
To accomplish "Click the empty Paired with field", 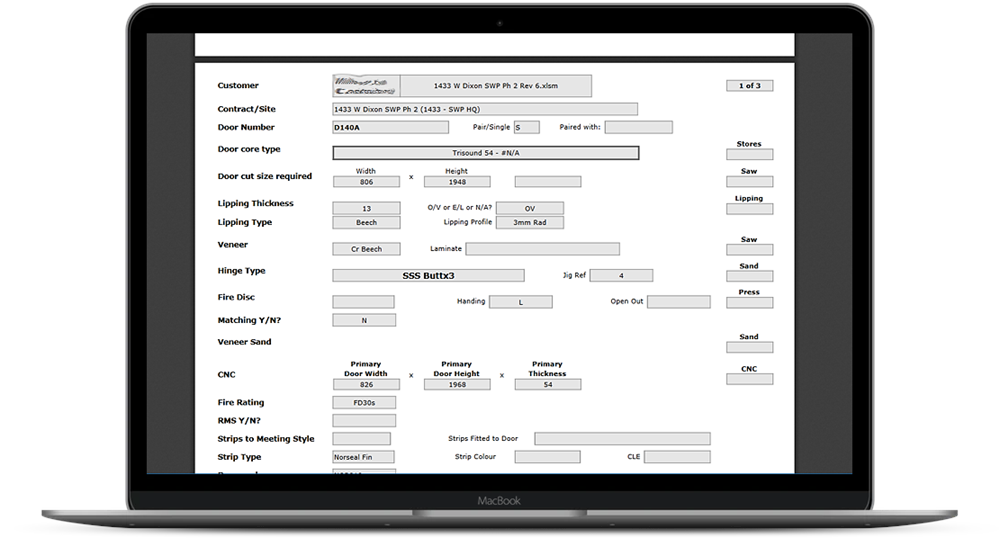I will (x=638, y=128).
